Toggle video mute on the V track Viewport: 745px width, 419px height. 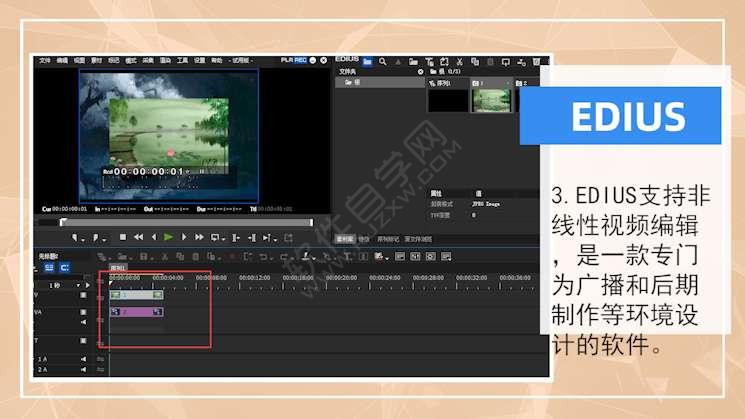(83, 295)
